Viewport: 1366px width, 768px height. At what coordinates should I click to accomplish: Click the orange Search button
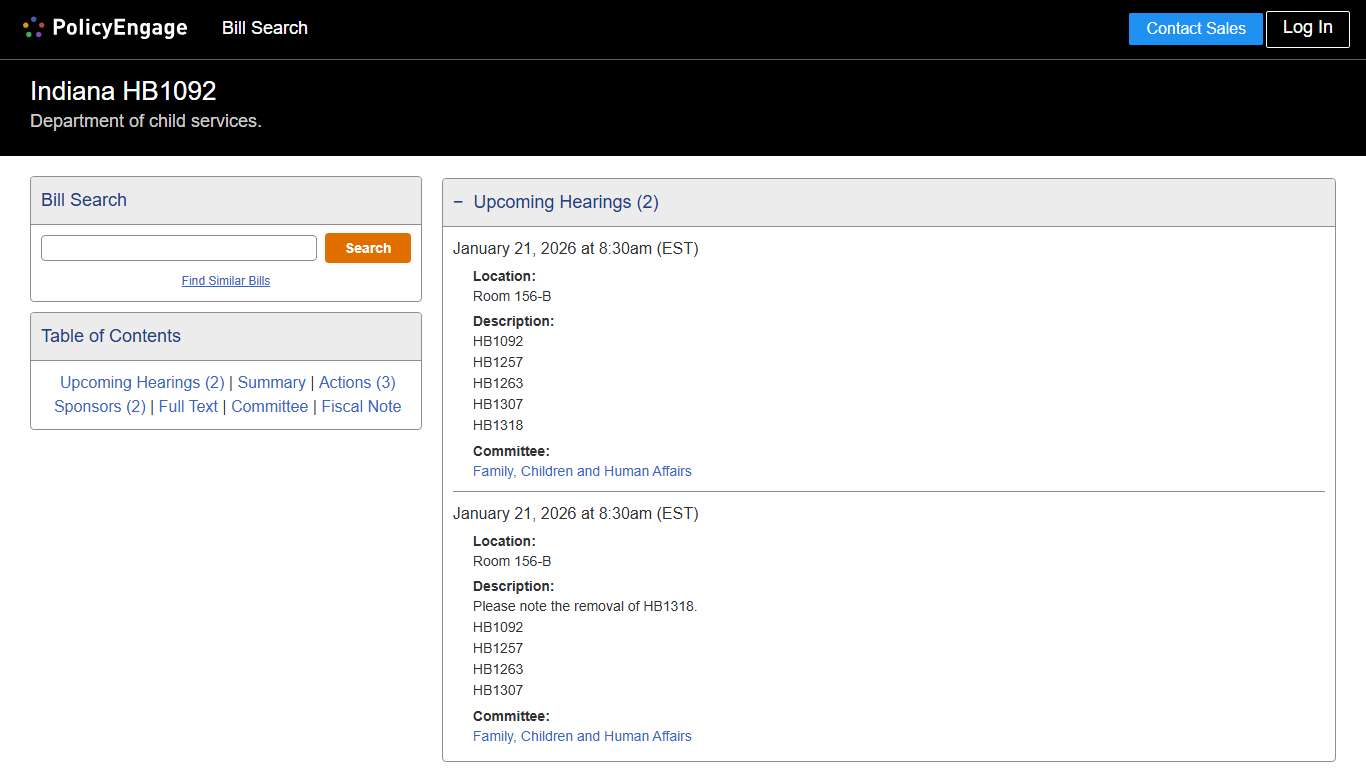click(x=367, y=248)
